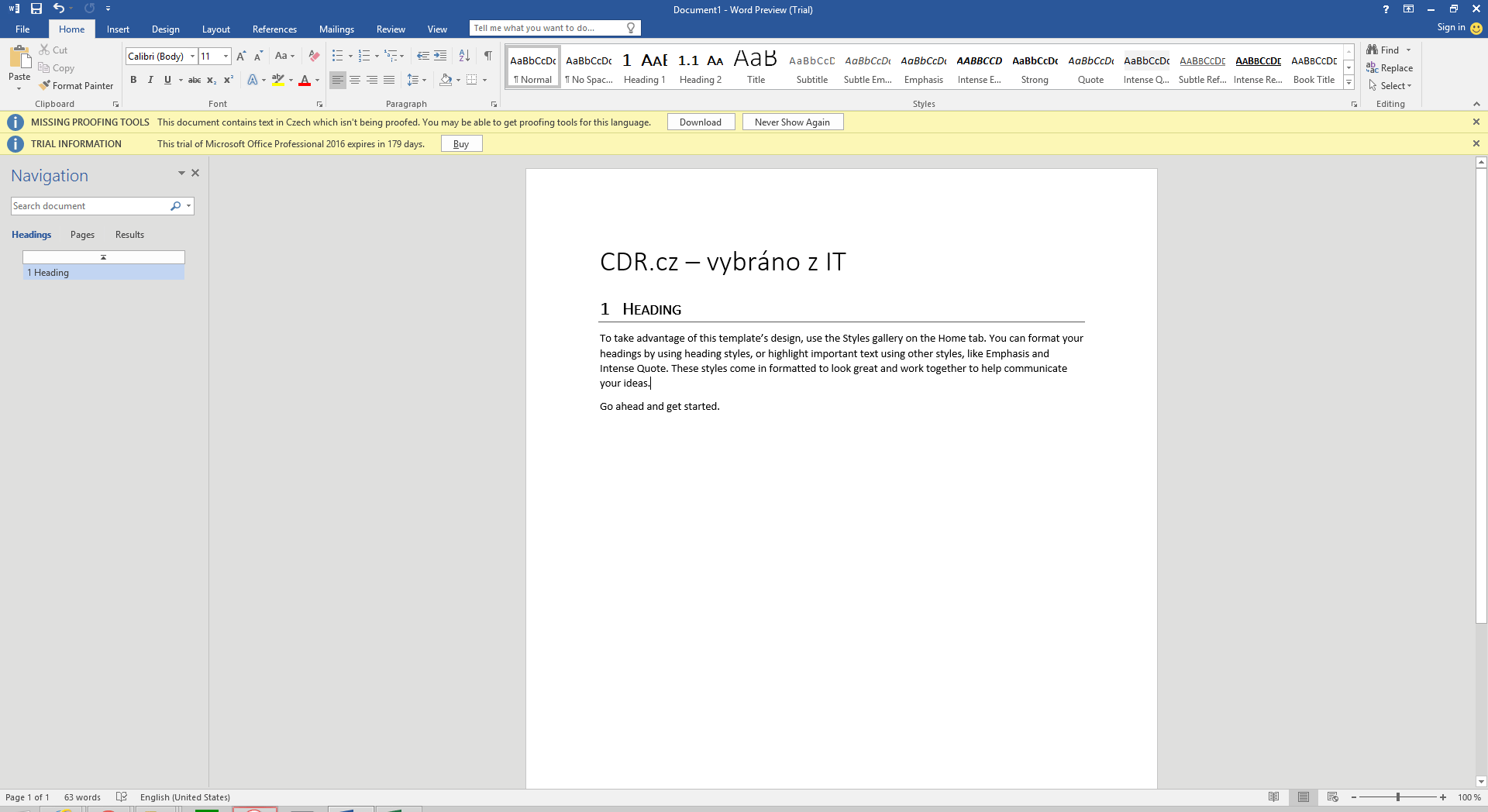This screenshot has width=1488, height=812.
Task: Expand the Styles gallery More arrow
Action: click(x=1348, y=82)
